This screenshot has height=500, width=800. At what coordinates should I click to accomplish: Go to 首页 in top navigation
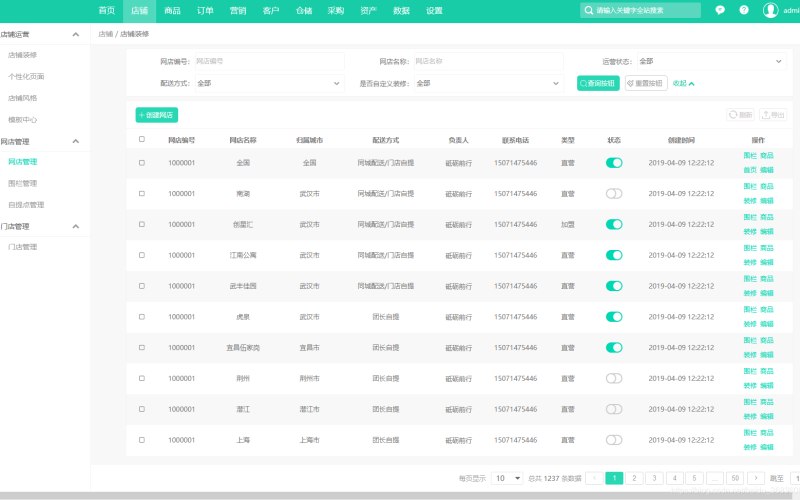(107, 11)
